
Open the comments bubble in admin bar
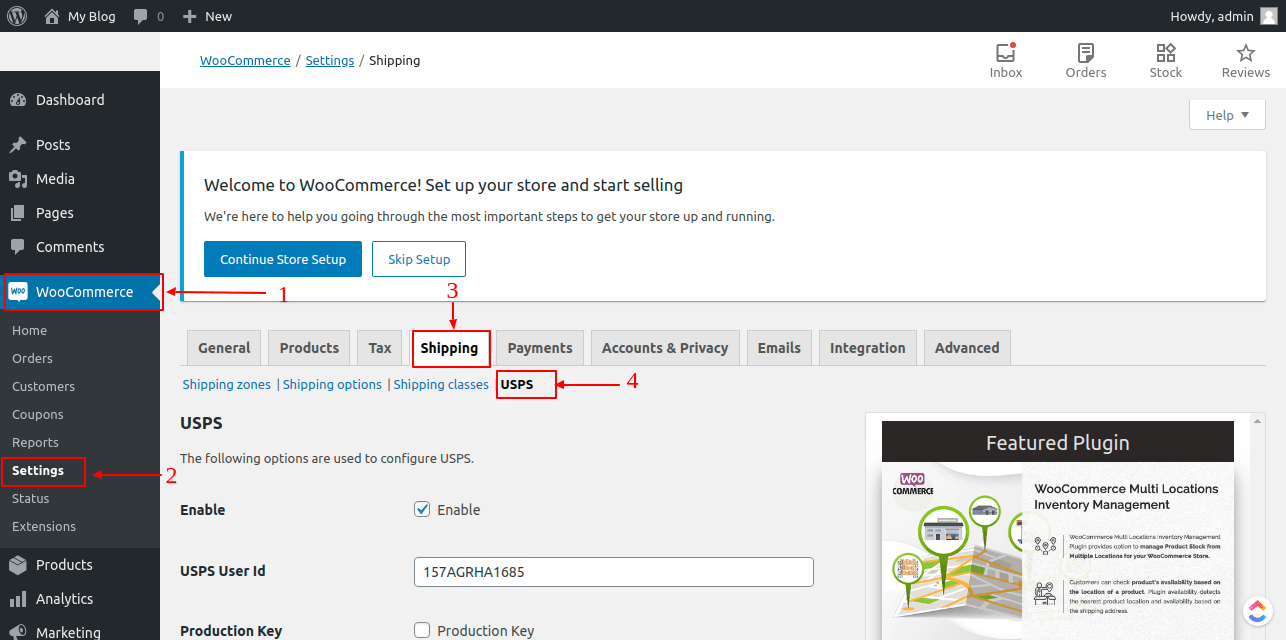coord(139,16)
